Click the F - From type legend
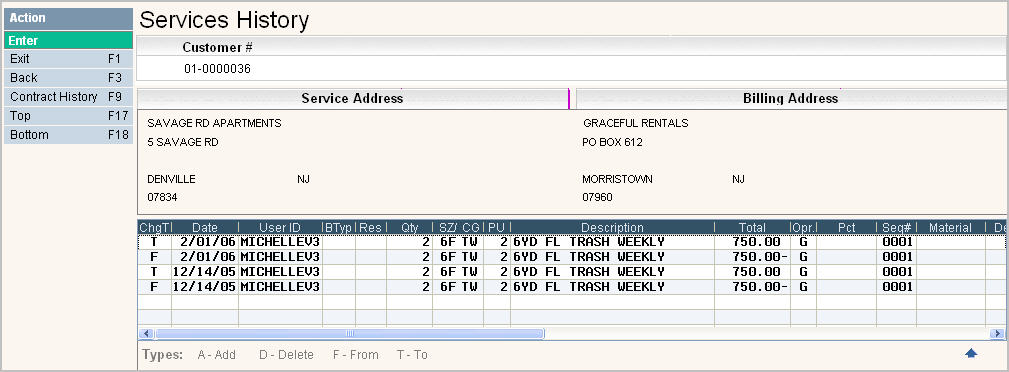Viewport: 1009px width, 372px height. 355,355
